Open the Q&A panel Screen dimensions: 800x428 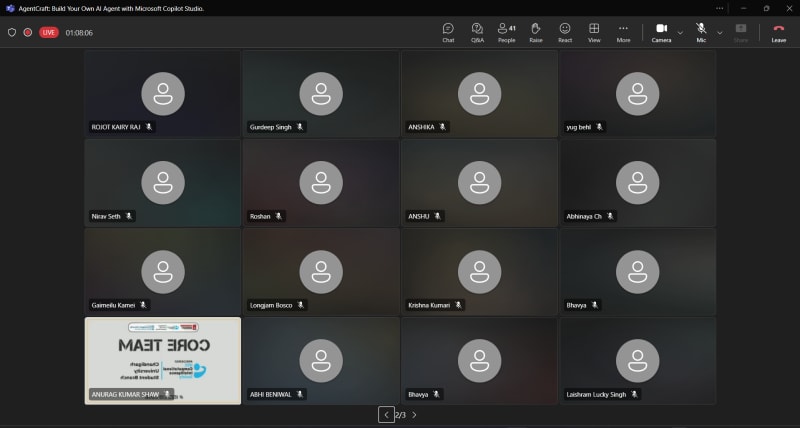coord(477,33)
